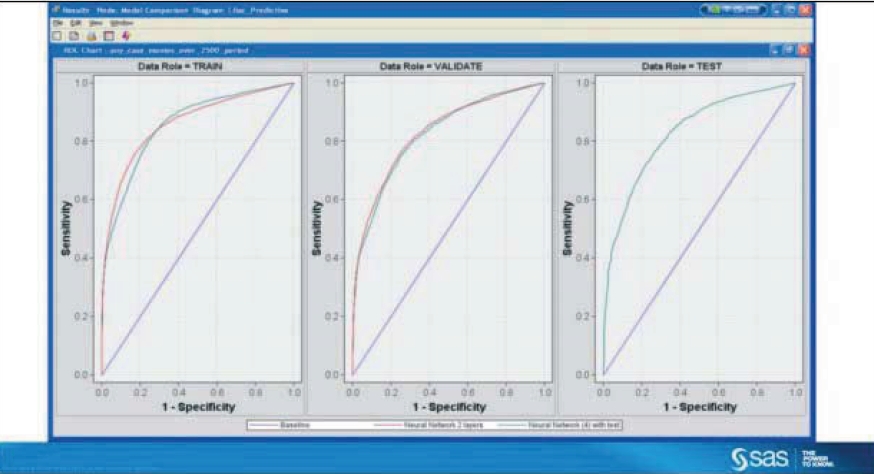This screenshot has width=874, height=474.
Task: Click the print icon in the toolbar
Action: click(90, 35)
